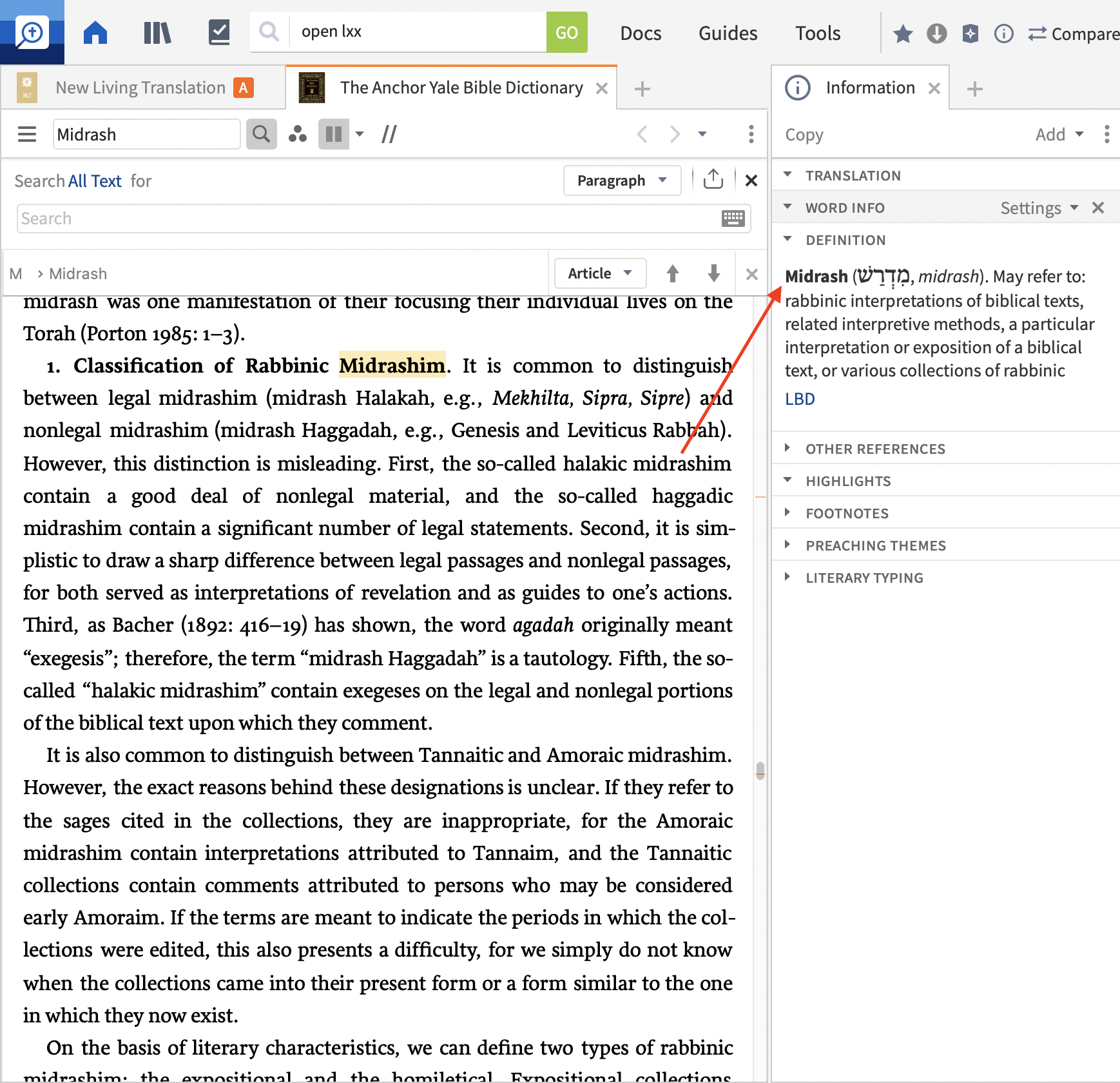Open the Library books icon

click(157, 32)
